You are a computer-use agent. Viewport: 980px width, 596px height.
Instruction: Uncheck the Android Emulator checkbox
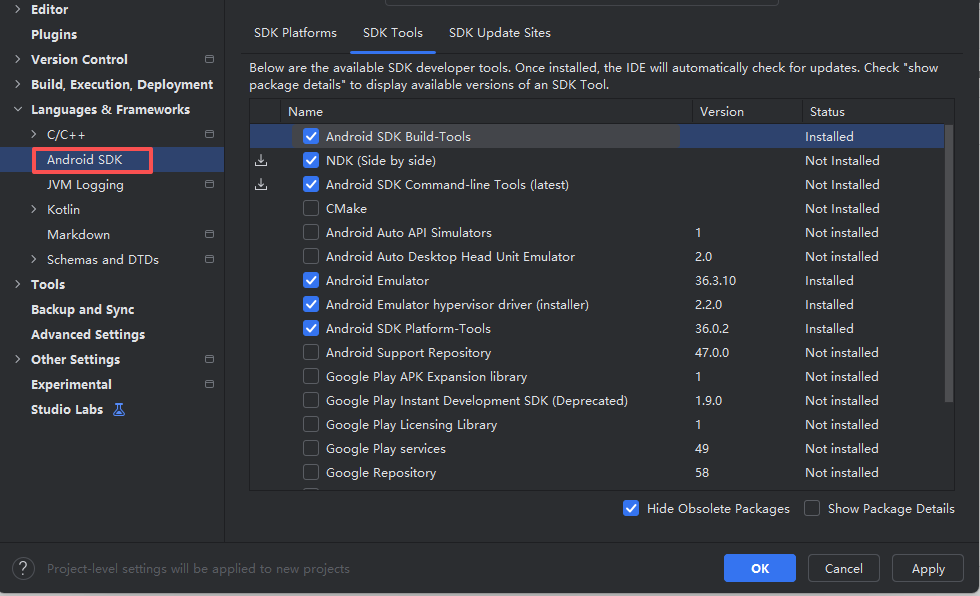311,281
